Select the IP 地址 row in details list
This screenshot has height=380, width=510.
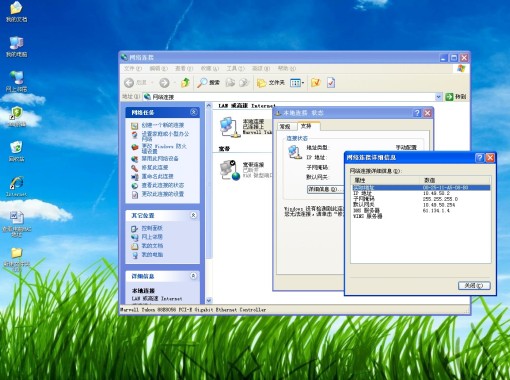click(x=421, y=193)
